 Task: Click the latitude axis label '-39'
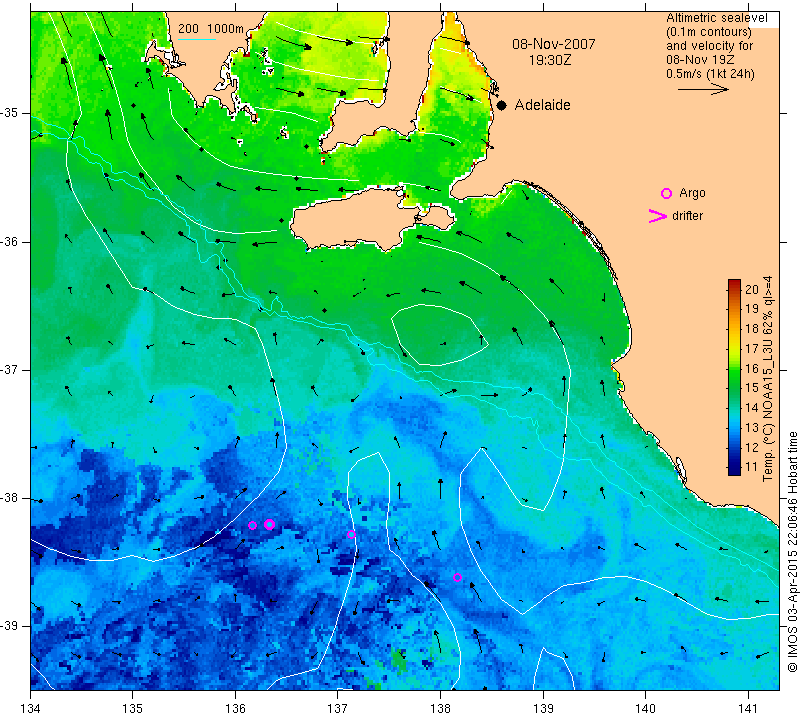coord(10,626)
